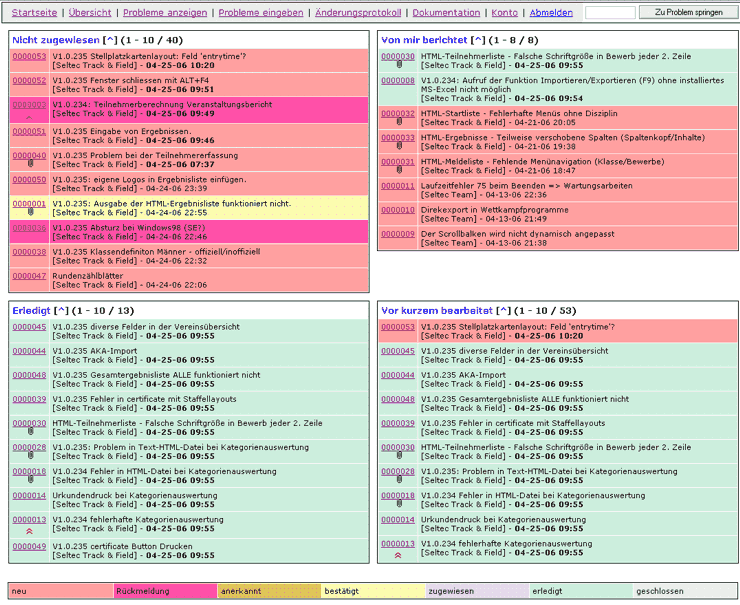Screen dimensions: 740x605
Task: Click [^] next to Vor kurzem bearbeitet
Action: (x=503, y=311)
